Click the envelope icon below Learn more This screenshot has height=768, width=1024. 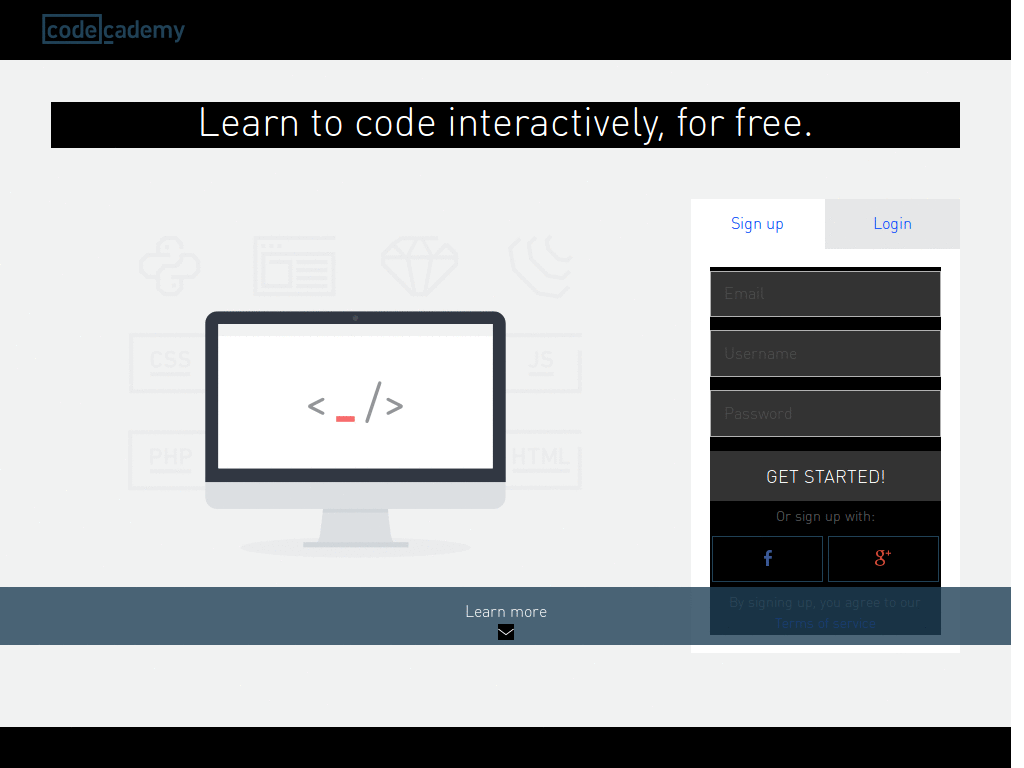point(506,632)
